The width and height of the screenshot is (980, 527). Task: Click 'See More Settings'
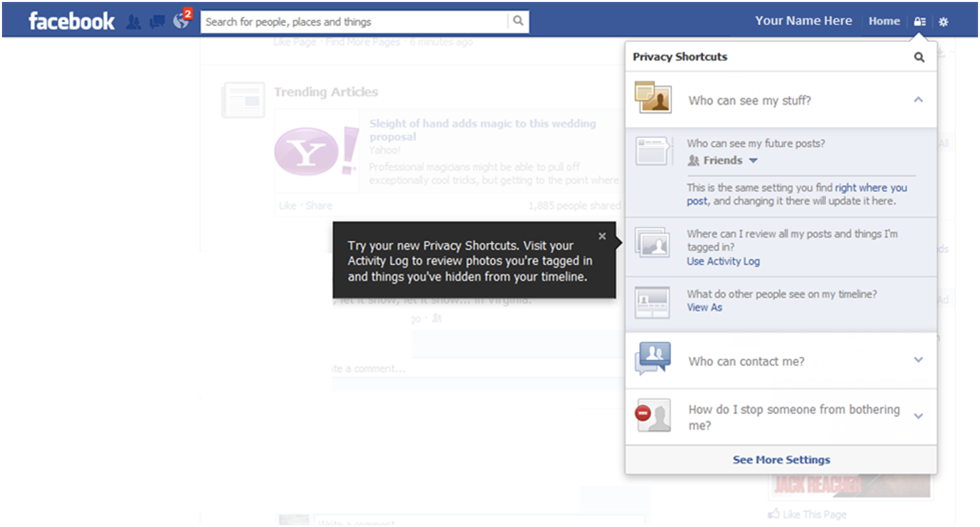click(781, 459)
